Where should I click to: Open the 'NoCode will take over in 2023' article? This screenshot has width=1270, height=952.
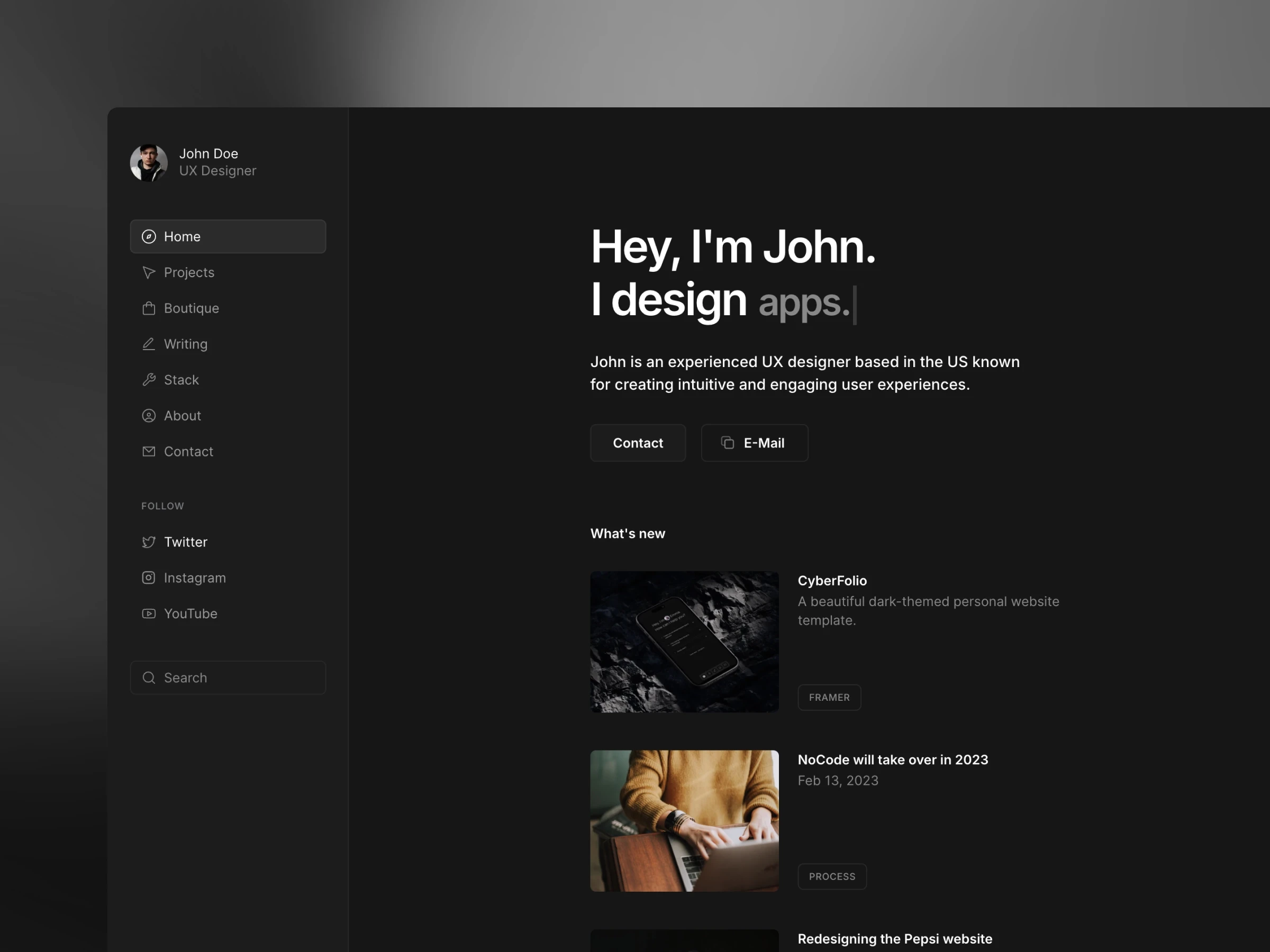(893, 759)
